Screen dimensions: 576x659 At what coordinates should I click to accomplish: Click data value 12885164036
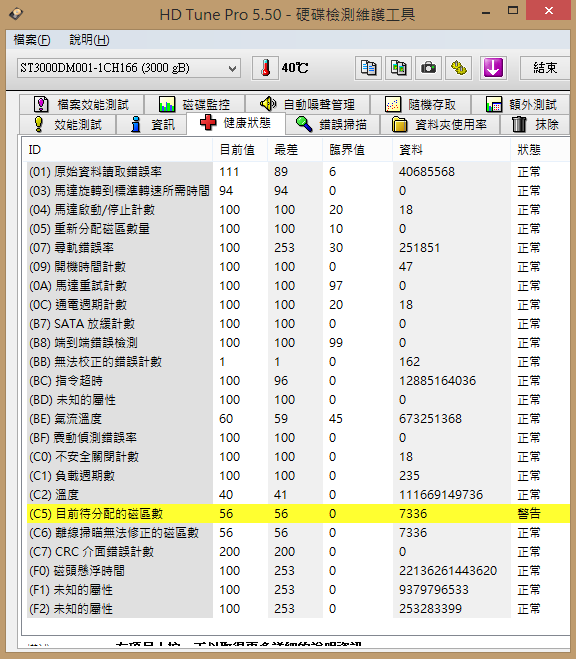437,381
